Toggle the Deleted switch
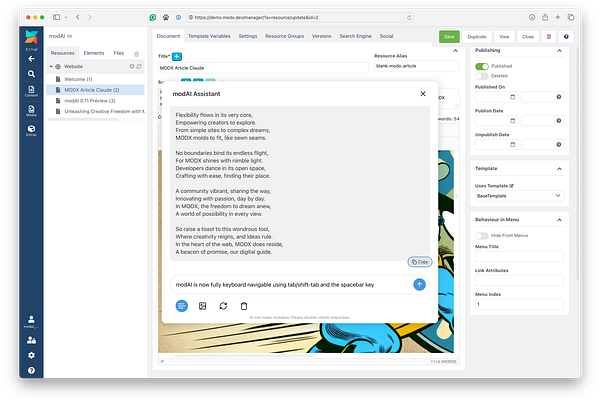This screenshot has height=400, width=600. (482, 76)
